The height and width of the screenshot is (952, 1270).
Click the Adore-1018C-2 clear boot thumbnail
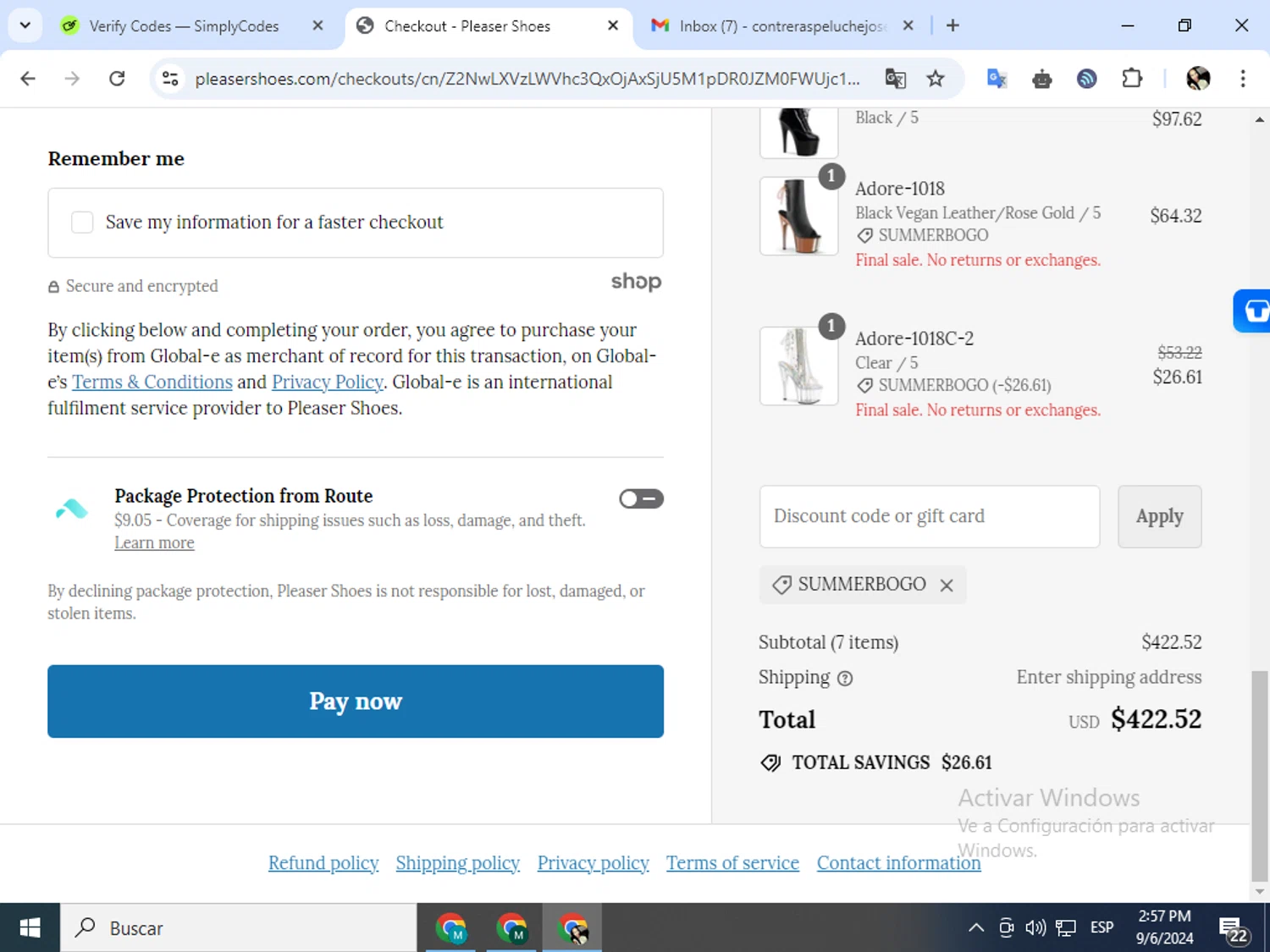point(799,366)
